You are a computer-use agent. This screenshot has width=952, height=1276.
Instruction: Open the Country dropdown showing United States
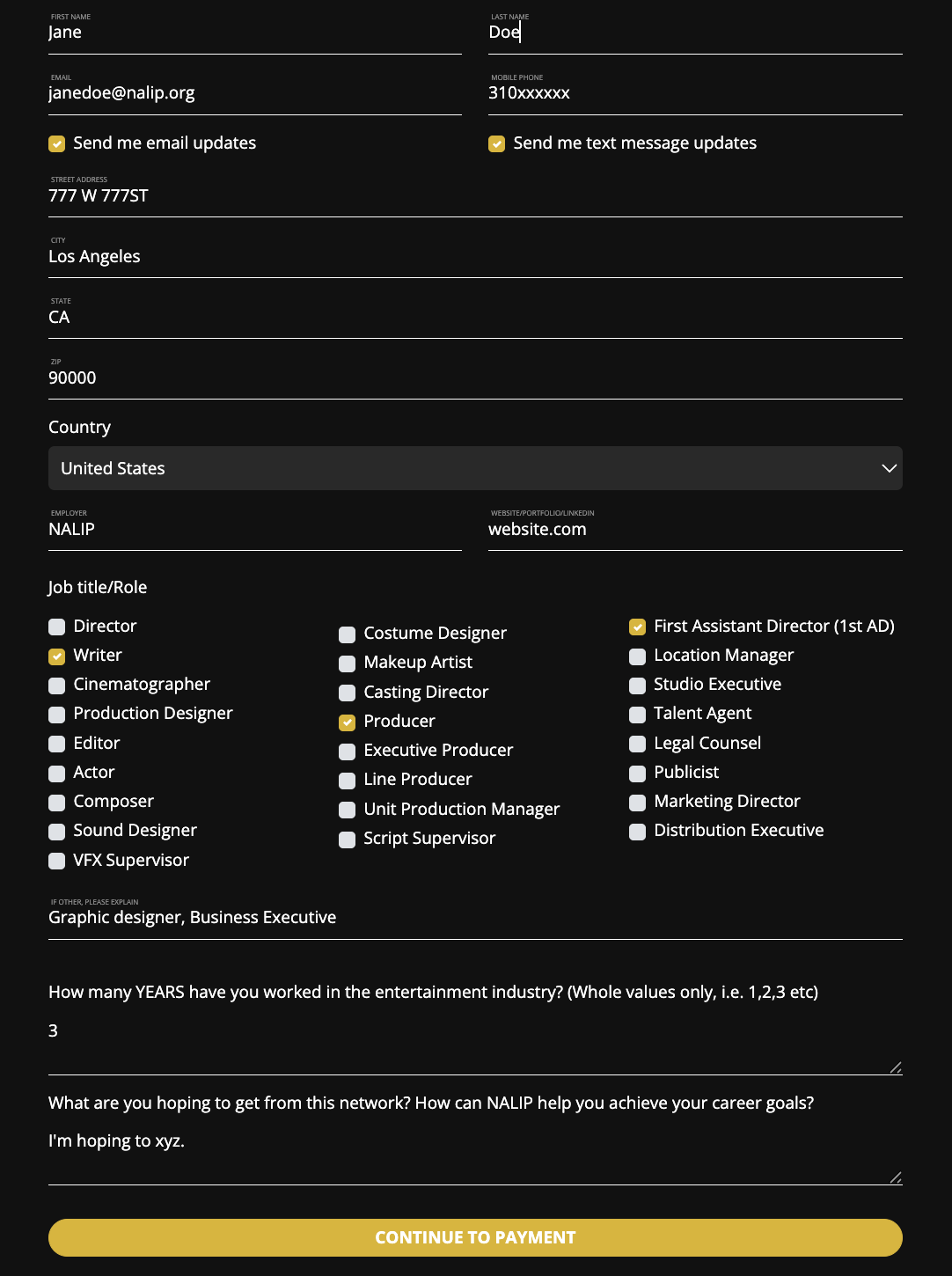tap(475, 468)
